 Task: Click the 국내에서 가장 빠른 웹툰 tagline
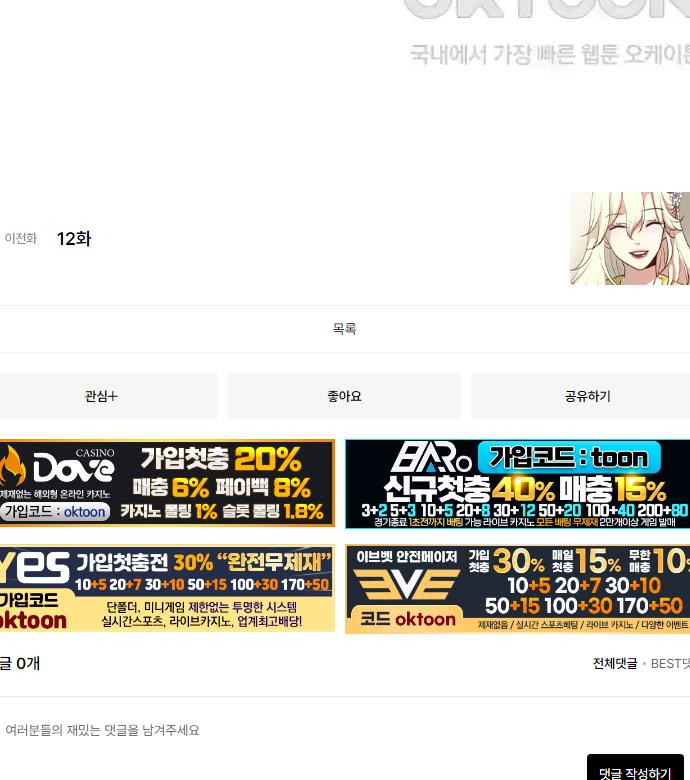(550, 54)
